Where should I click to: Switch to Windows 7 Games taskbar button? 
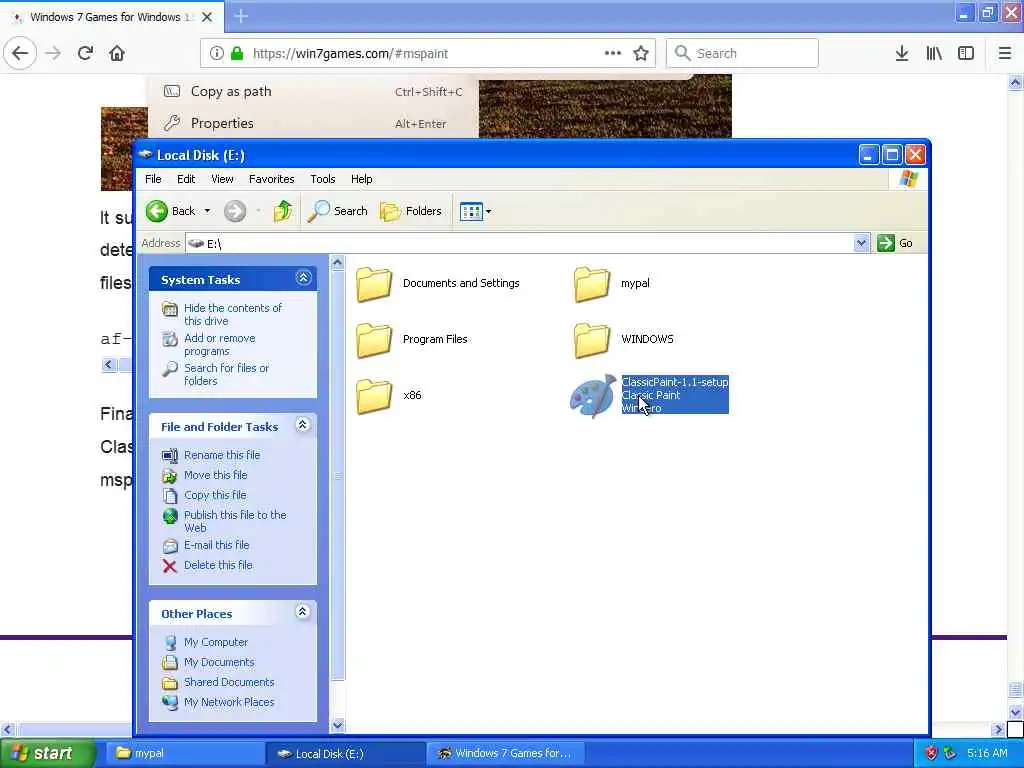[505, 753]
